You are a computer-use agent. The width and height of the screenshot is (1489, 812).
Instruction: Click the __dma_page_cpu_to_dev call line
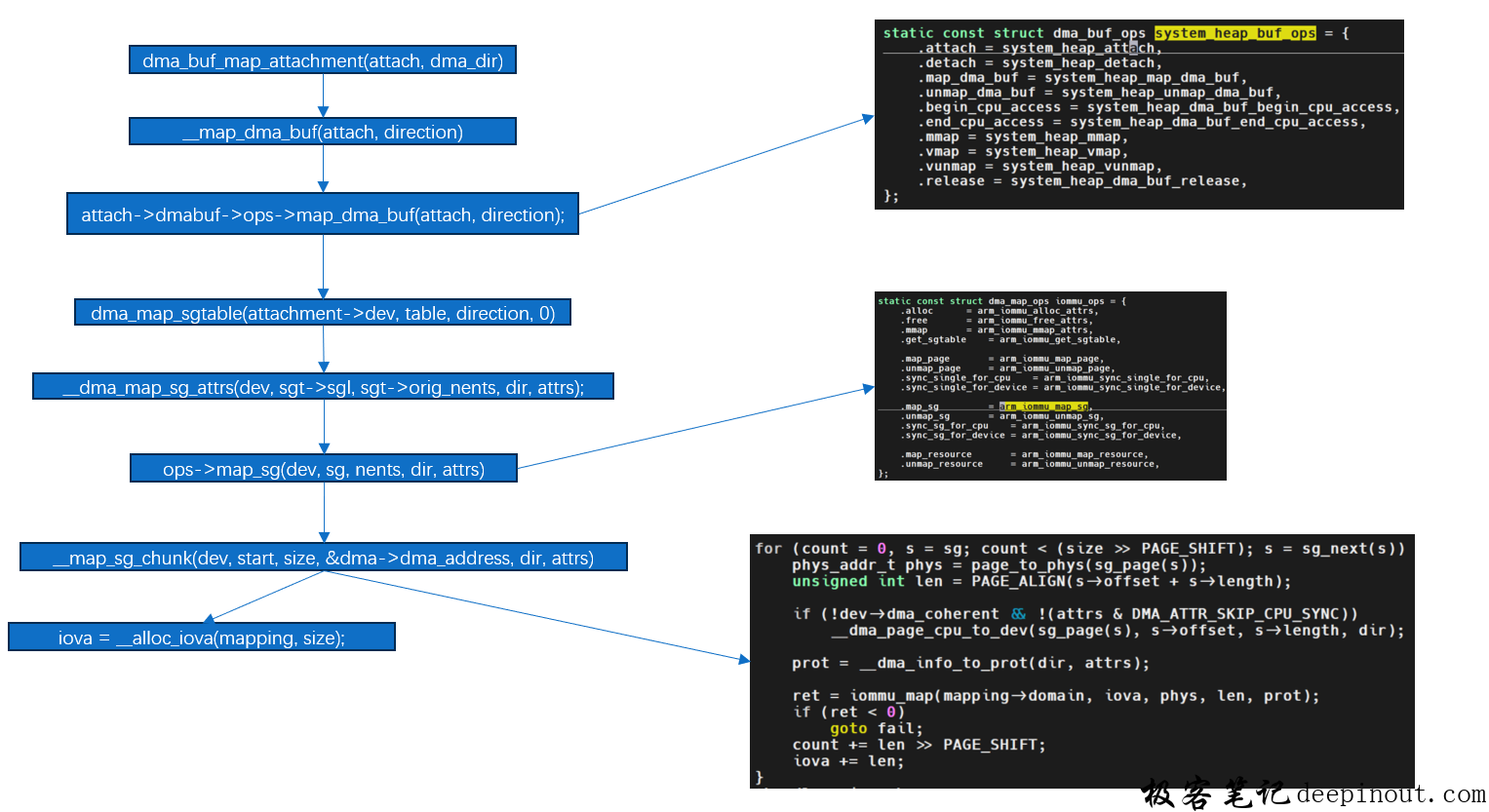pyautogui.click(x=1118, y=631)
